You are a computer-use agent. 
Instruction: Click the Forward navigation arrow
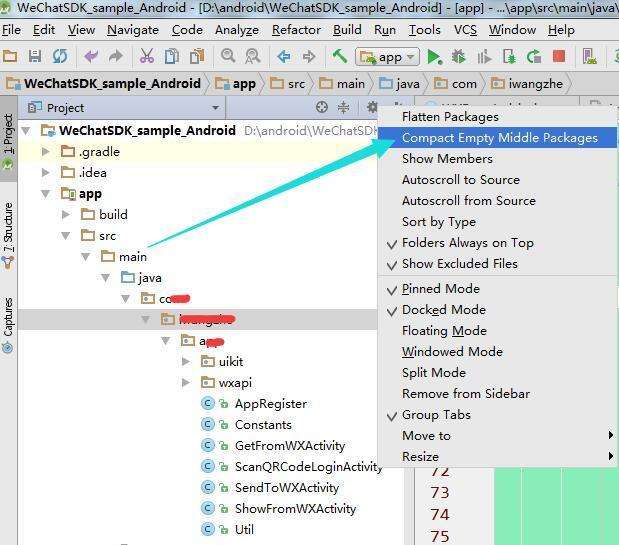coord(309,57)
